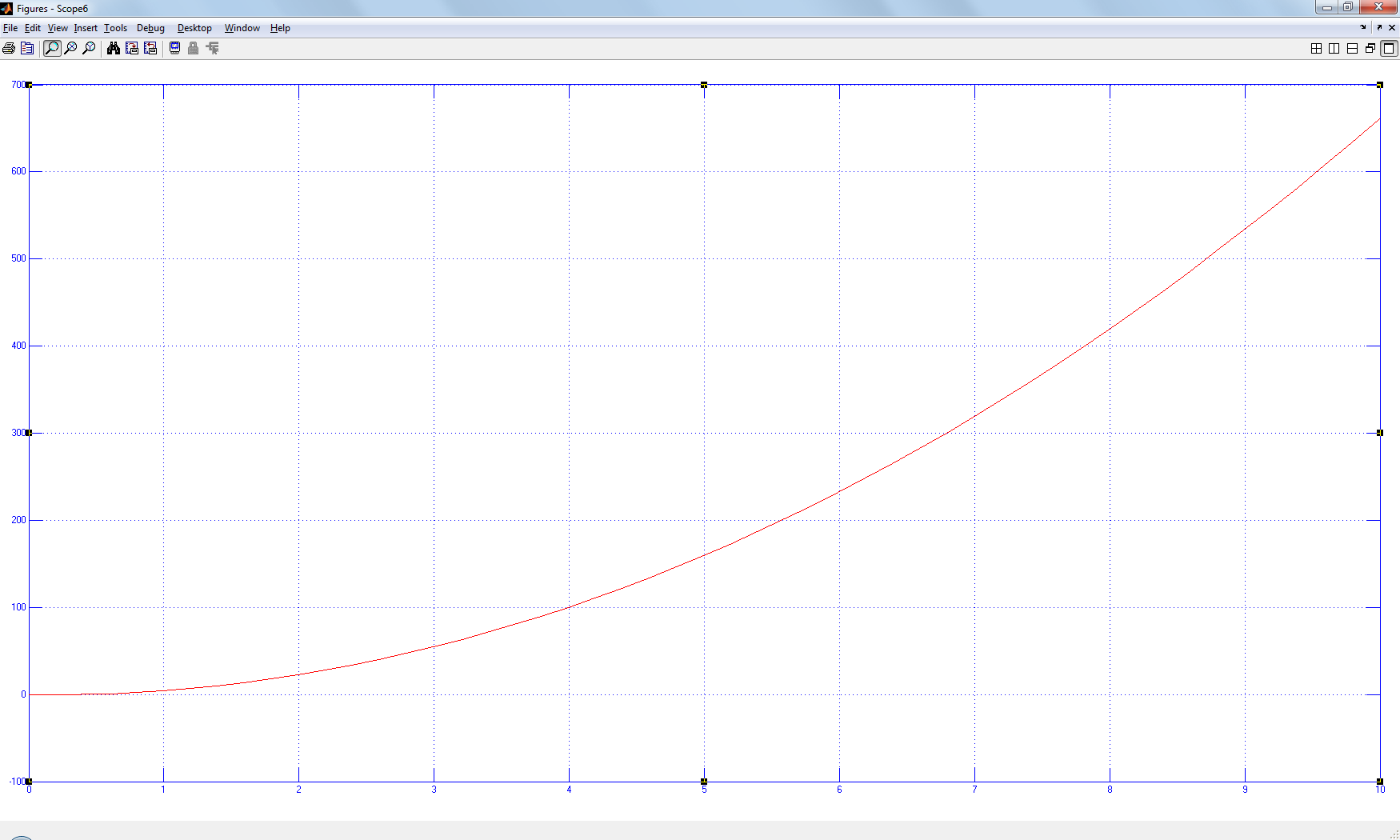Open the scope Parameters dialog icon
1400x840 pixels.
27,48
